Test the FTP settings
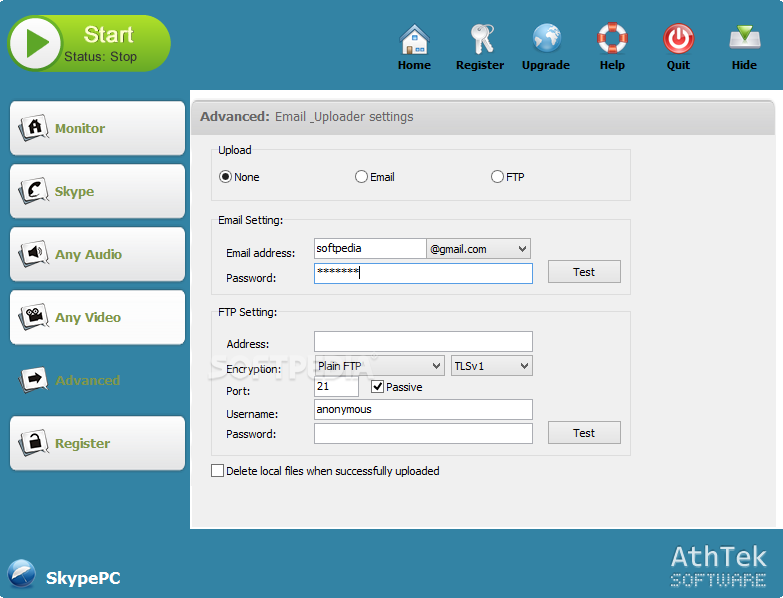Screen dimensions: 783x598 pyautogui.click(x=584, y=433)
